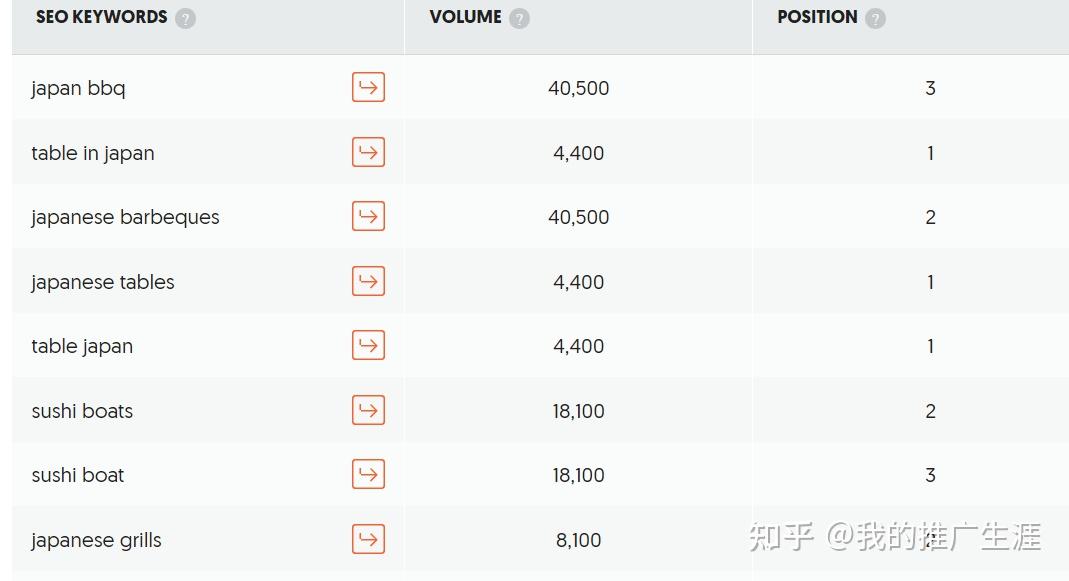Select the japan bbq keyword text

click(78, 88)
